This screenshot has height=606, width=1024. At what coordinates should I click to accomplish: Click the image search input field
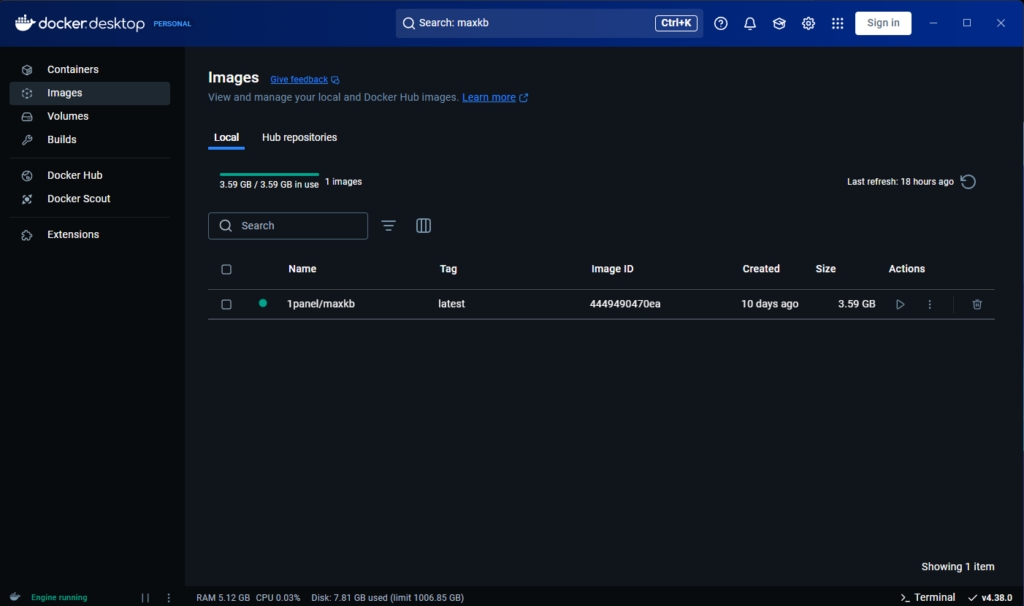(288, 226)
